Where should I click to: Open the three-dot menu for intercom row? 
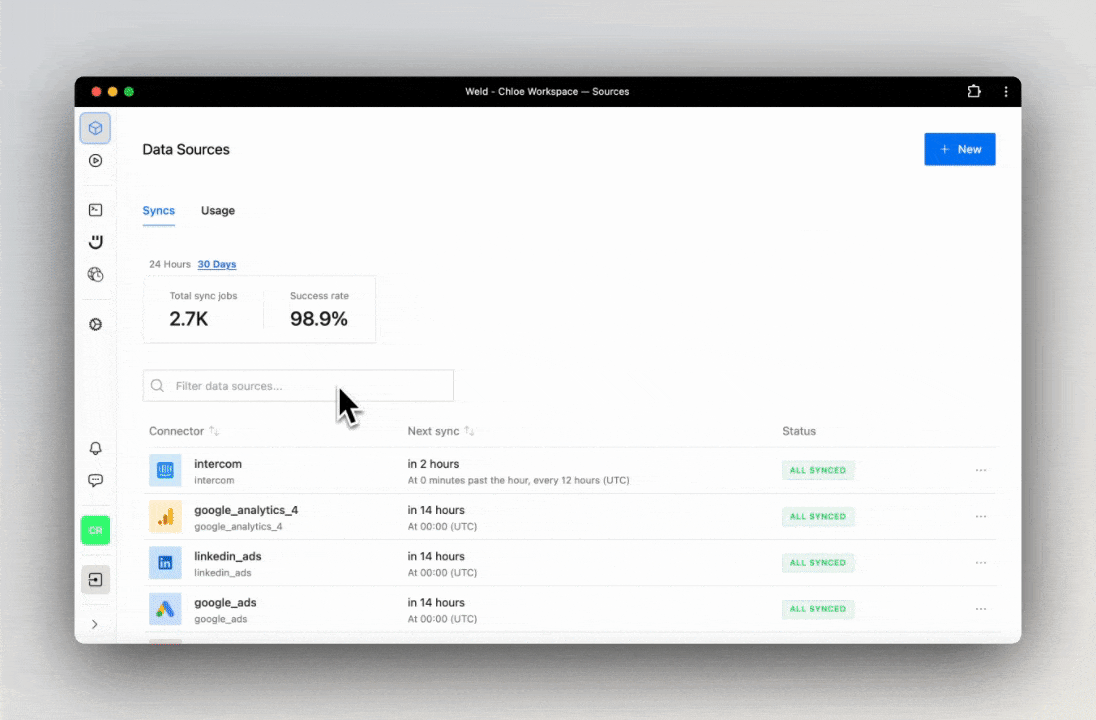click(980, 470)
